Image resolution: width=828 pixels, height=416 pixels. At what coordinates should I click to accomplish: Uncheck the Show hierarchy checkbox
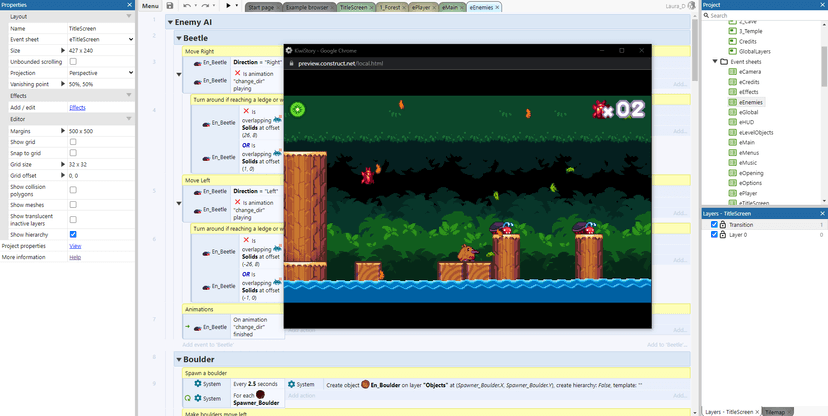73,234
